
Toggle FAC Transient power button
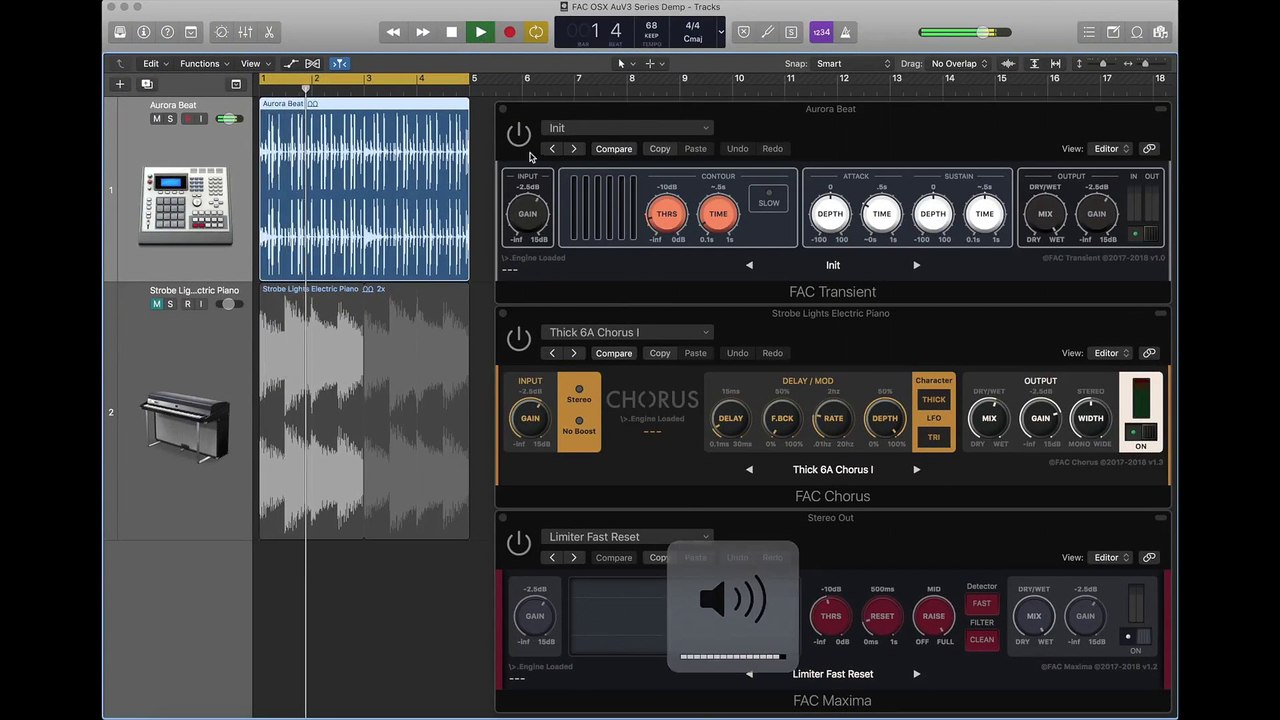tap(518, 134)
